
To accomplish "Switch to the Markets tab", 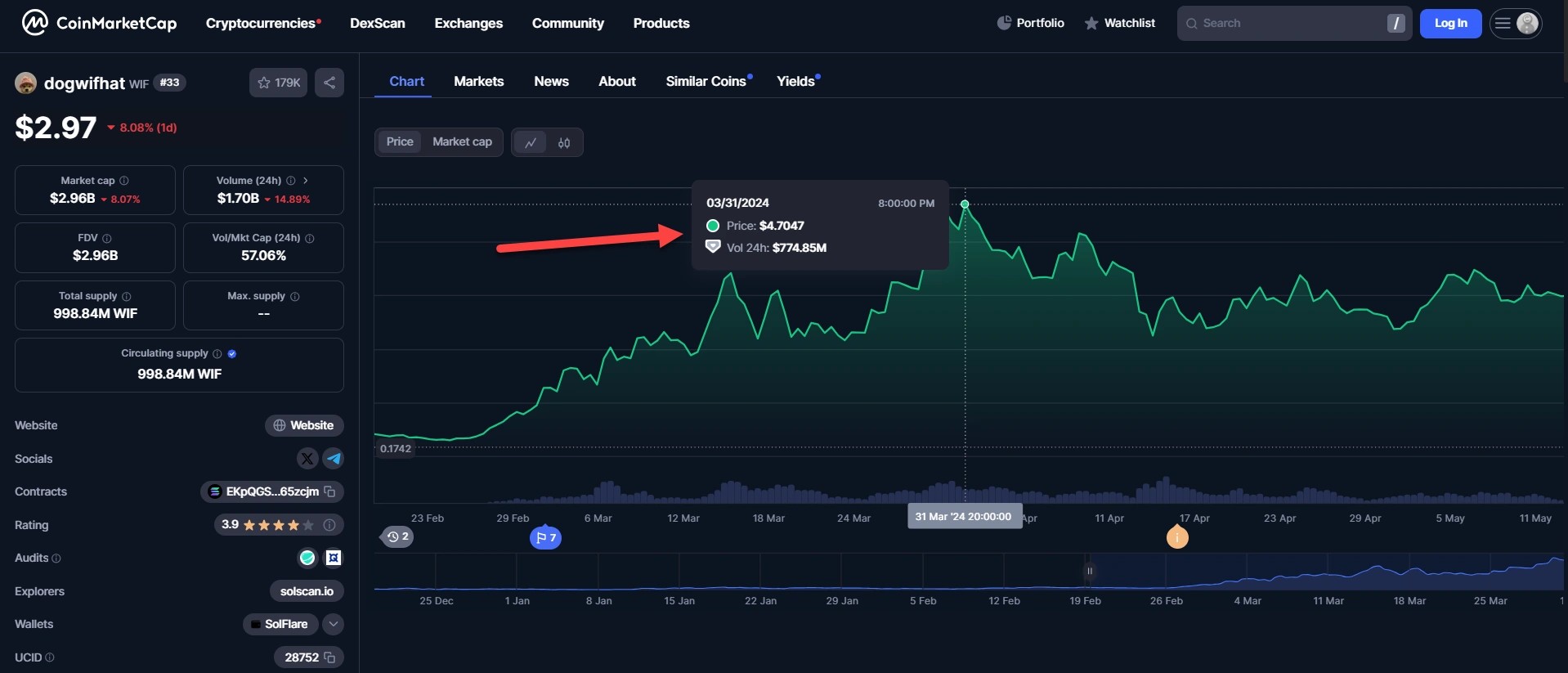I will [478, 81].
